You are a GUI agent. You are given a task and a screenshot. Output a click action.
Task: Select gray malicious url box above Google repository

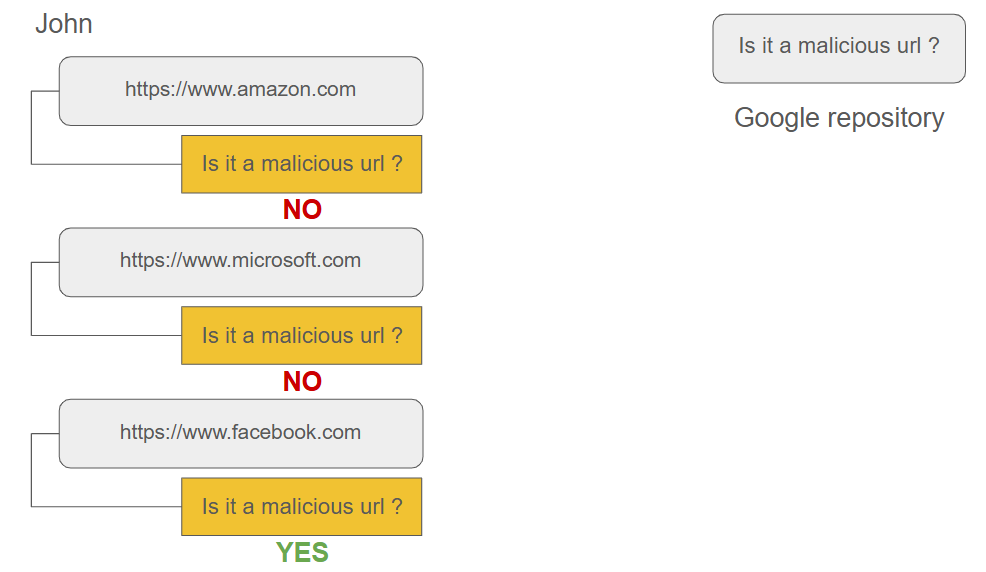[839, 48]
